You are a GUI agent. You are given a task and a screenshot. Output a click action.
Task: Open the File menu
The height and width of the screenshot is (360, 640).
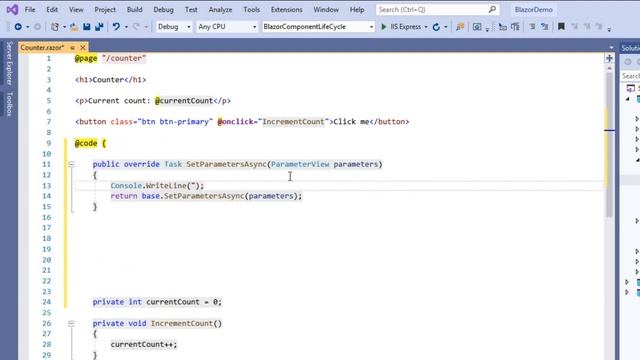click(30, 9)
